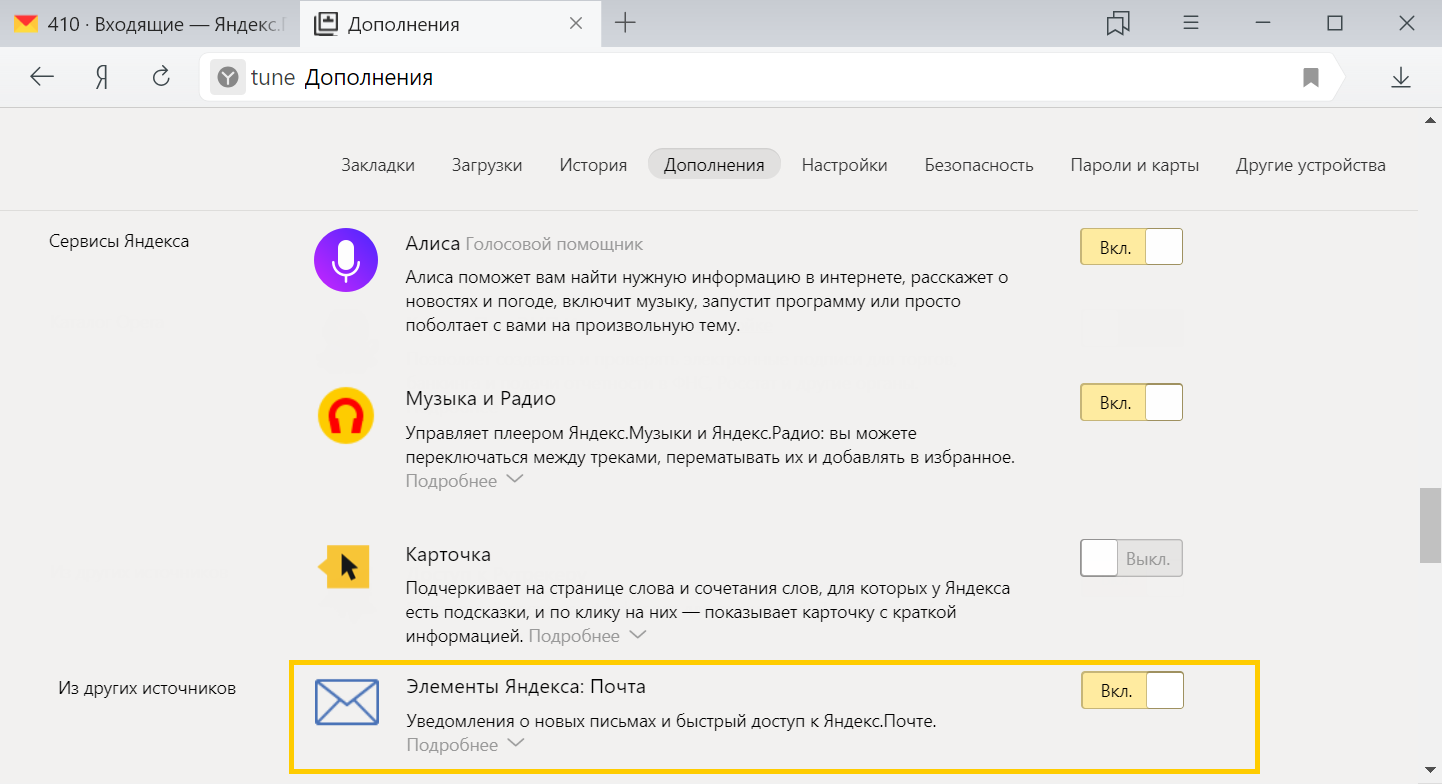Expand Подробнее under Элементы Яндекса: Почта

(x=465, y=745)
